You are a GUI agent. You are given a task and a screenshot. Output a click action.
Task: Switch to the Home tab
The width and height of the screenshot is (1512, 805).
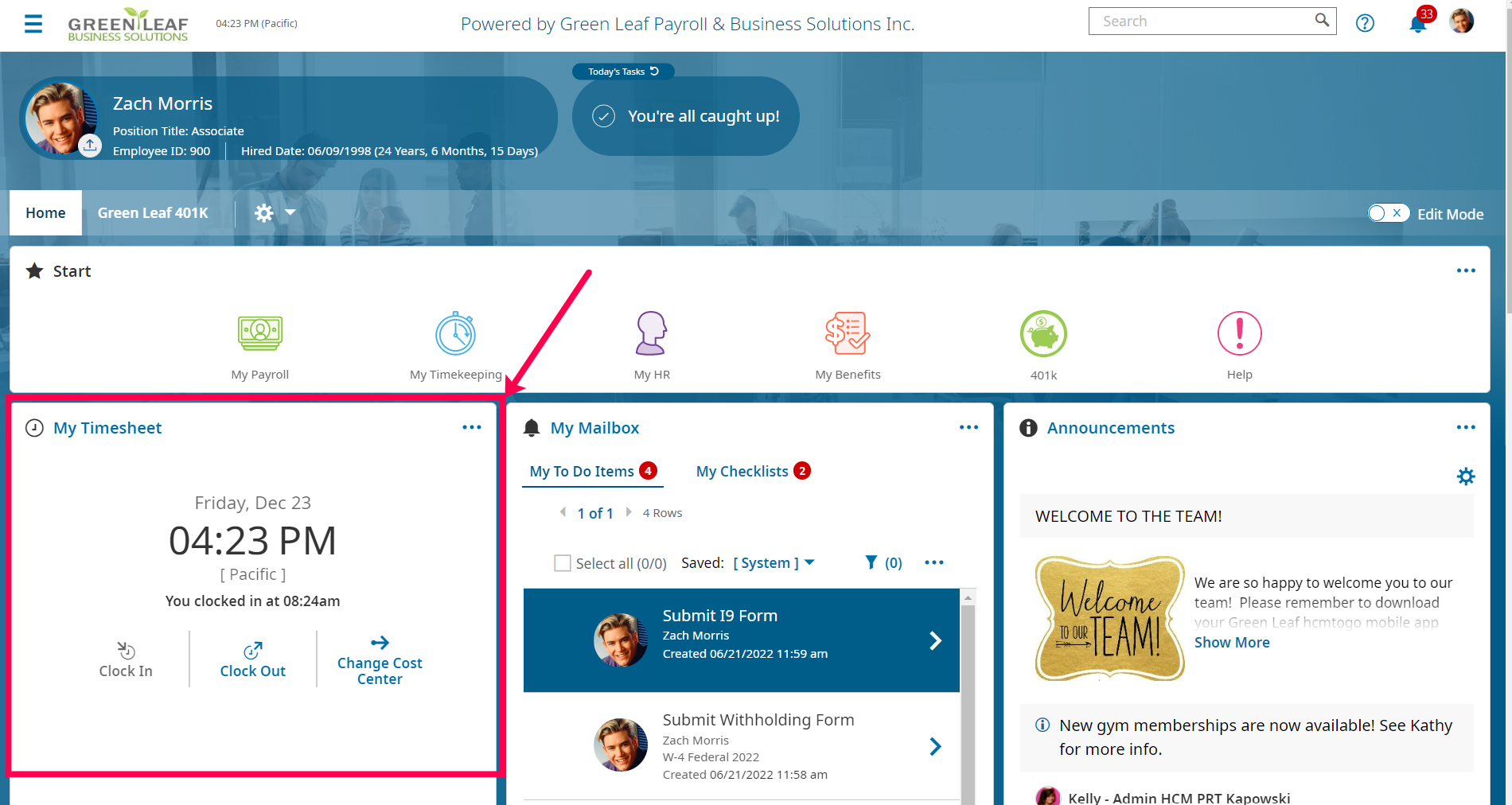45,212
